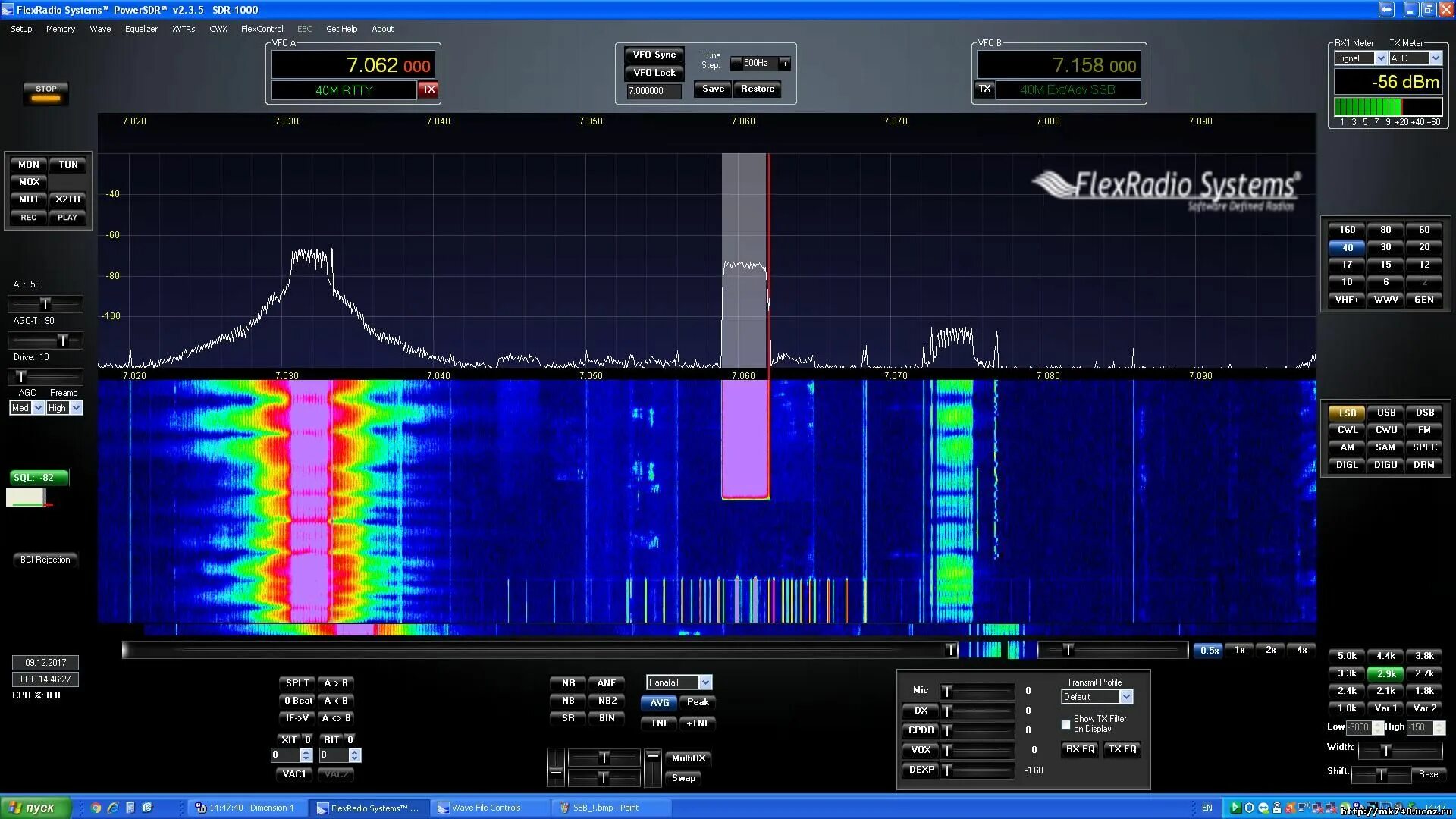Select the 20 meter band button
Image resolution: width=1456 pixels, height=819 pixels.
pos(1423,247)
